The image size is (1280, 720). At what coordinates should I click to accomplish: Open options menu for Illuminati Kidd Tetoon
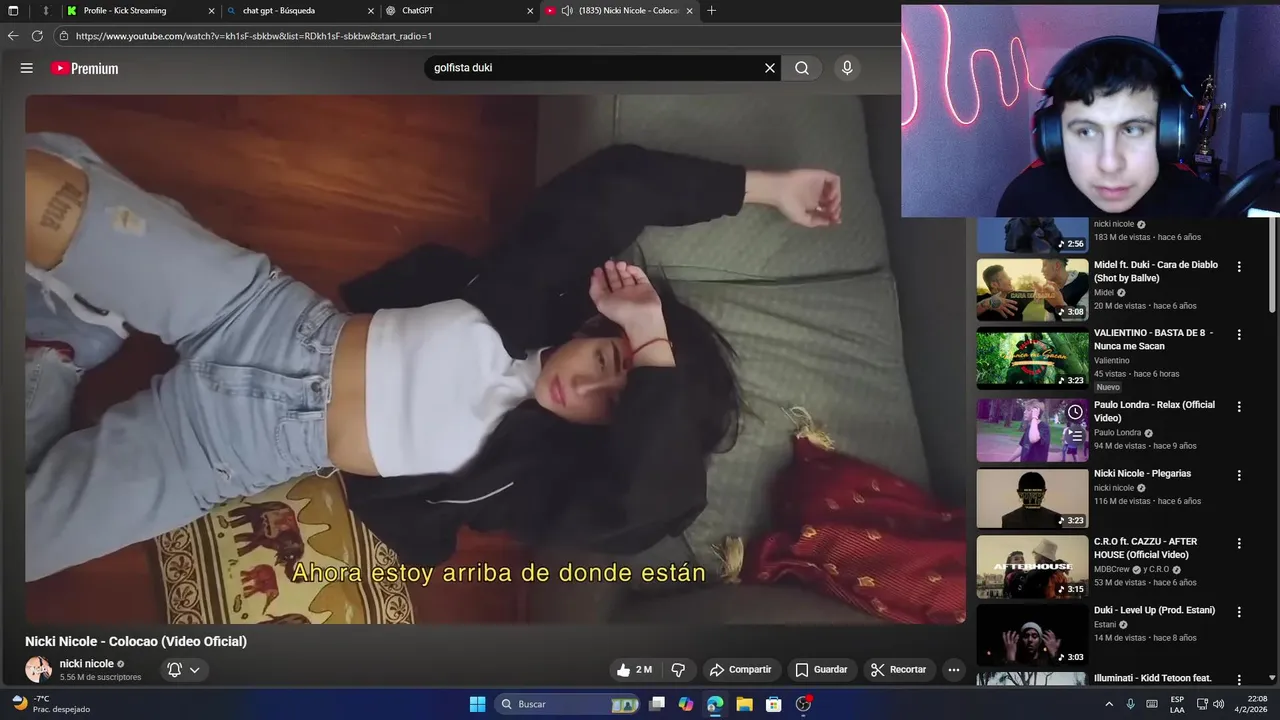[1239, 679]
